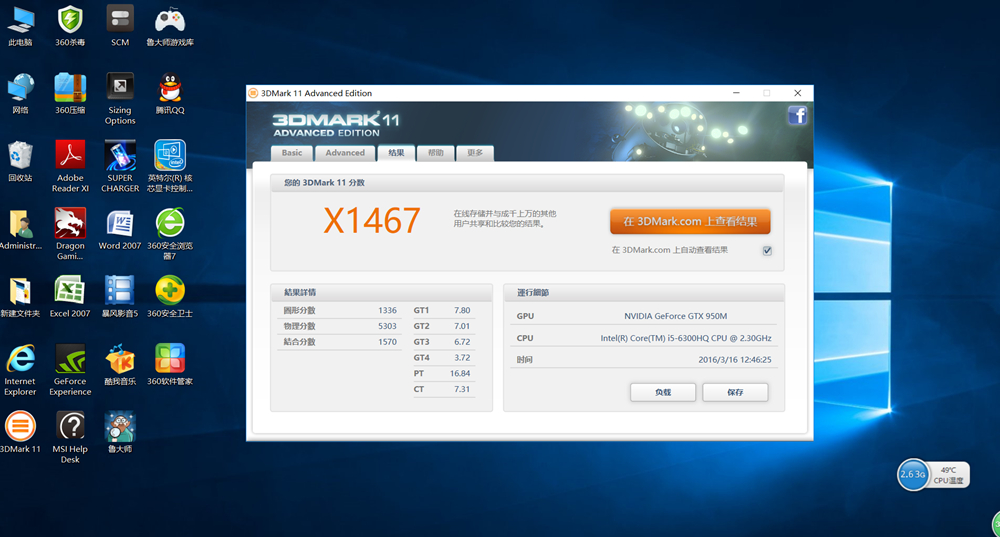Open Dragon Gaming Center desktop icon
Image resolution: width=1000 pixels, height=537 pixels.
(x=70, y=224)
